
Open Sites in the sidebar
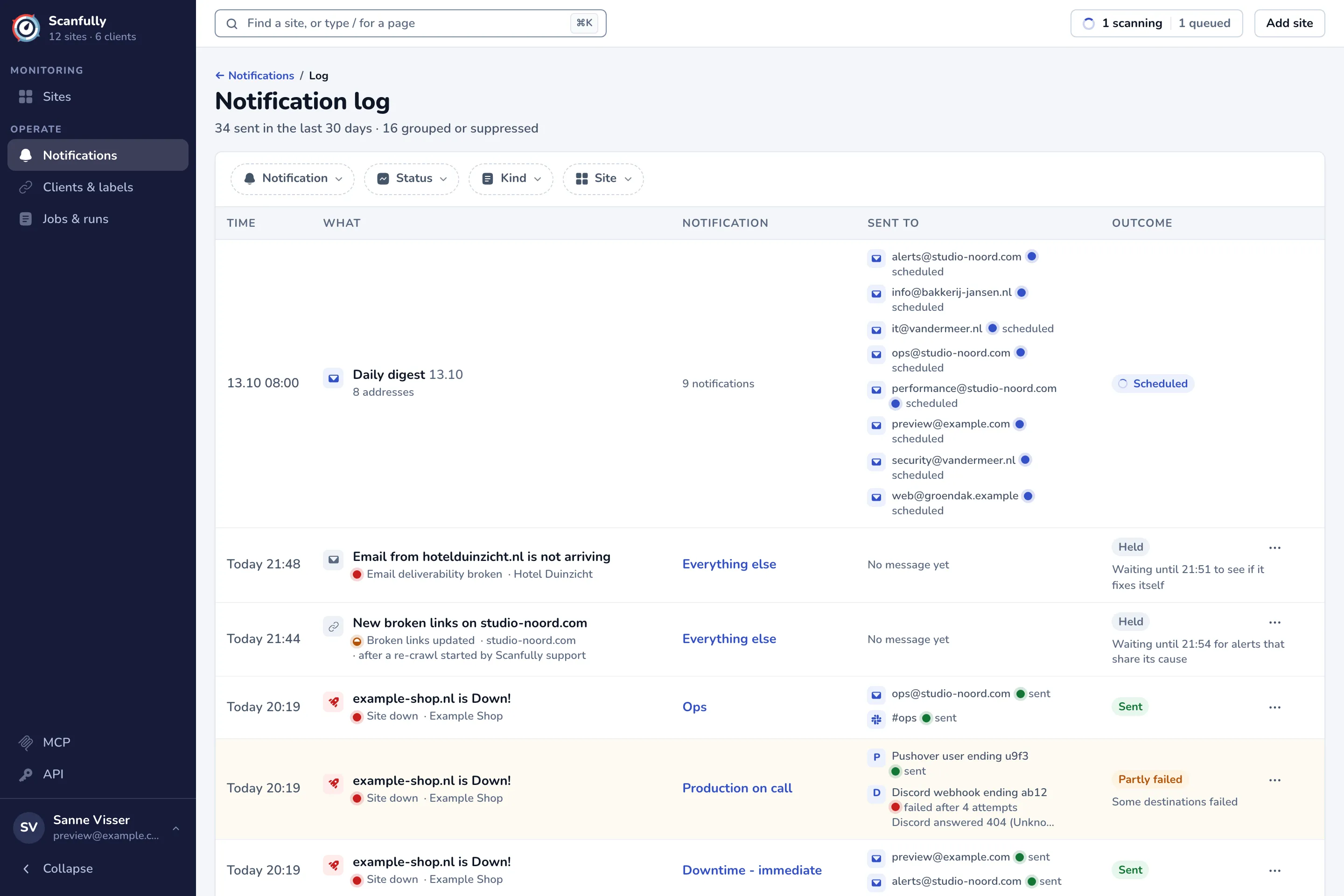[x=98, y=97]
